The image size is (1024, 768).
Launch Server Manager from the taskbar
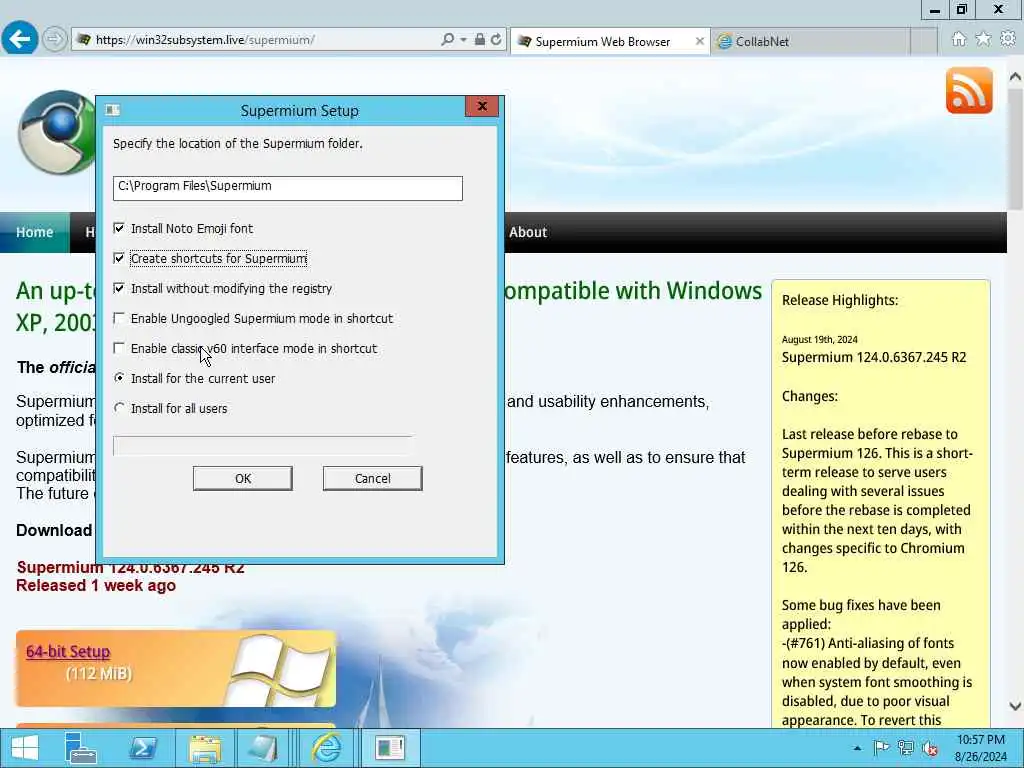coord(81,748)
